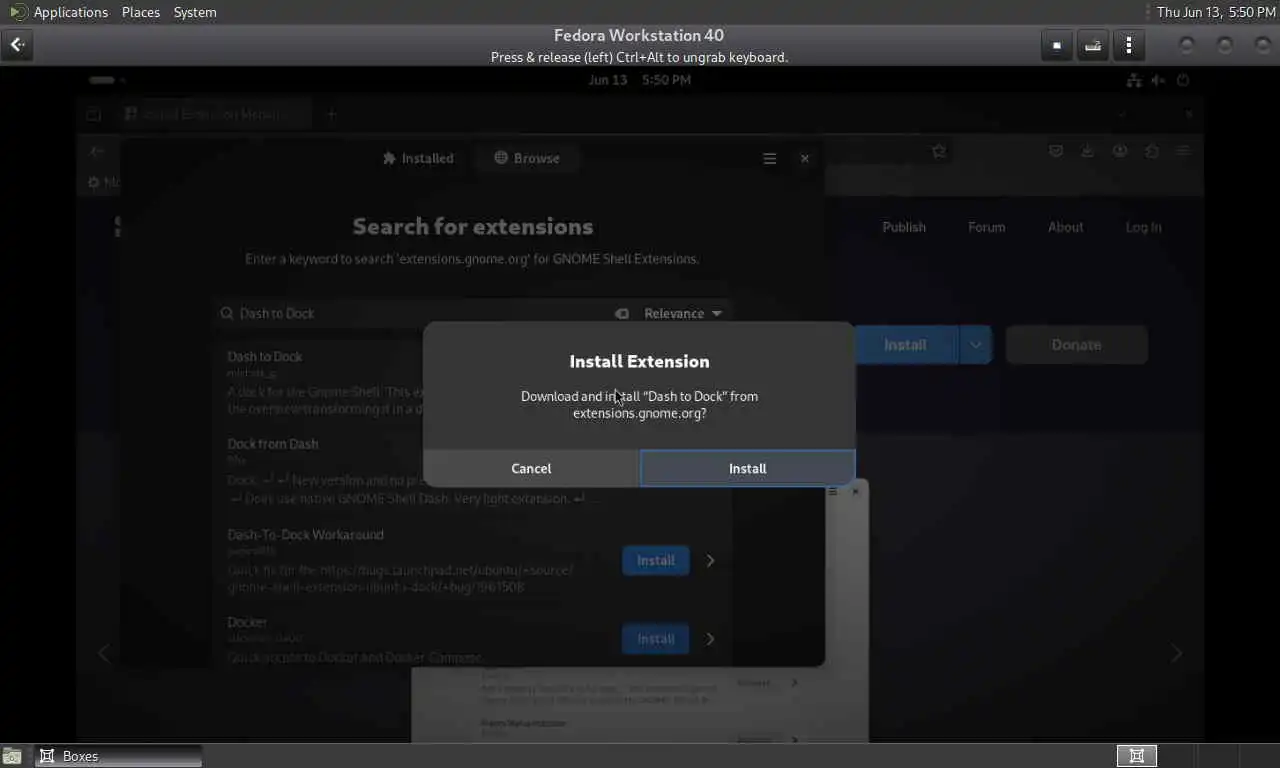This screenshot has height=768, width=1280.
Task: Open Extension Manager hamburger menu
Action: 770,158
